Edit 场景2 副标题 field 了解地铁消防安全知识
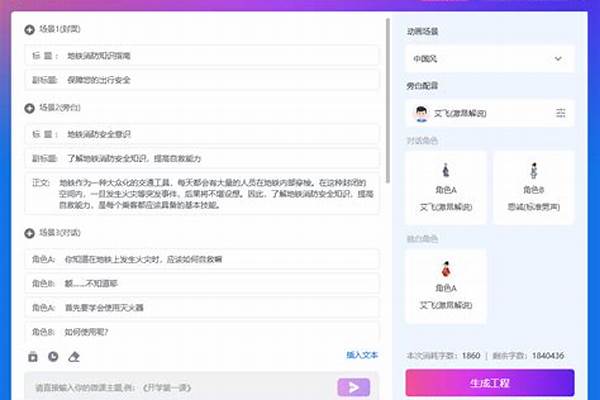Image resolution: width=600 pixels, height=400 pixels. [202, 158]
